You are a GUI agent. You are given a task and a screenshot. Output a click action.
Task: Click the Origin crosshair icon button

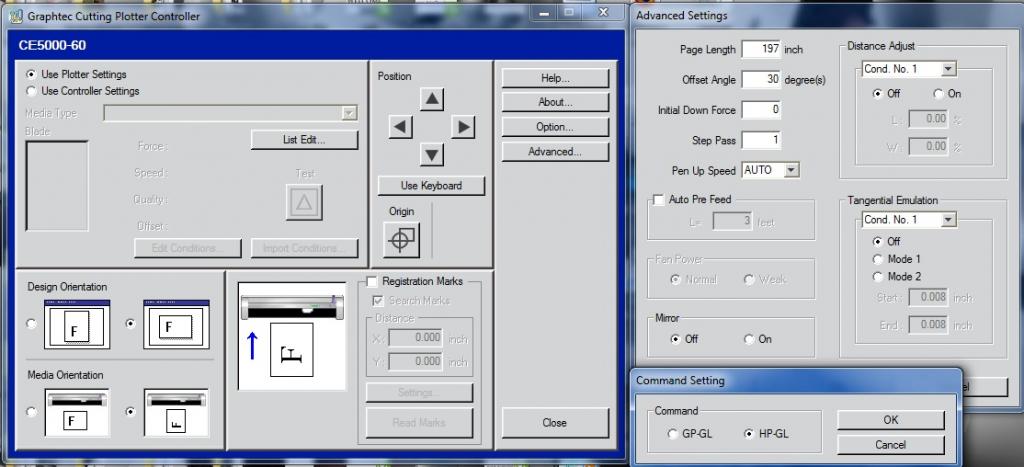click(x=402, y=239)
